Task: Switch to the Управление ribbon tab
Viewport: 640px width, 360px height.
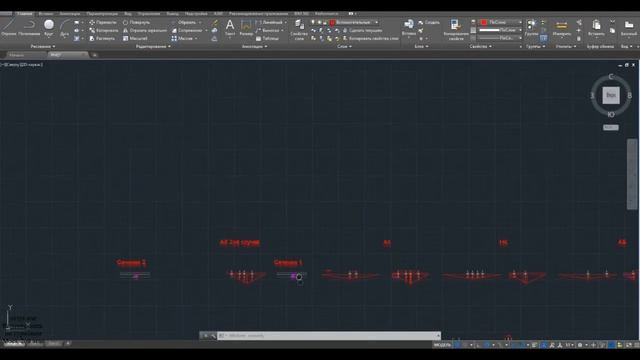Action: coord(149,13)
